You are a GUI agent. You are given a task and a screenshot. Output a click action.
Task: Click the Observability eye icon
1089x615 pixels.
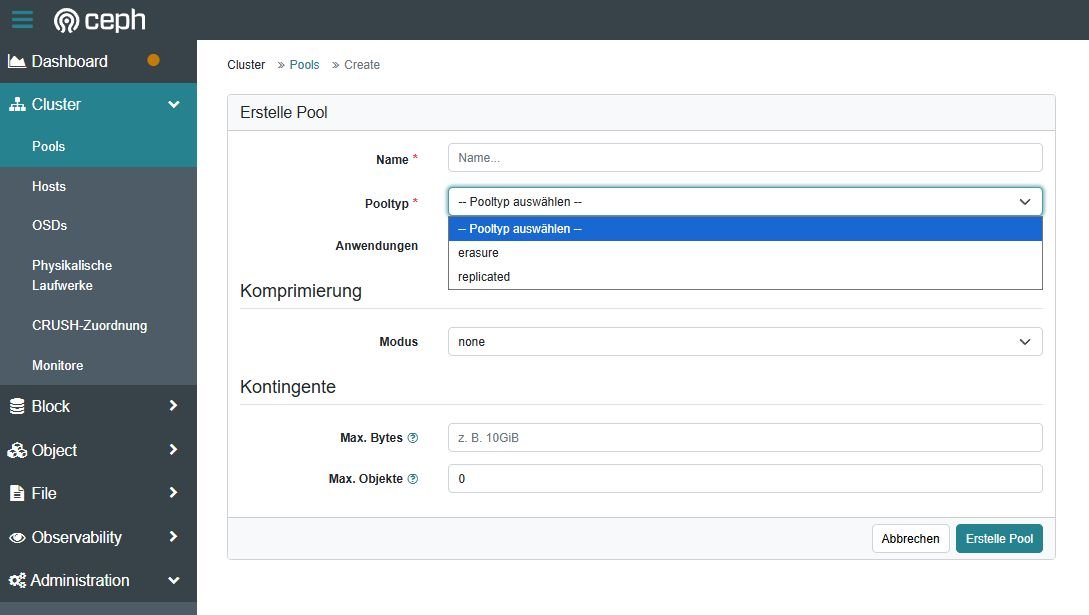tap(16, 537)
